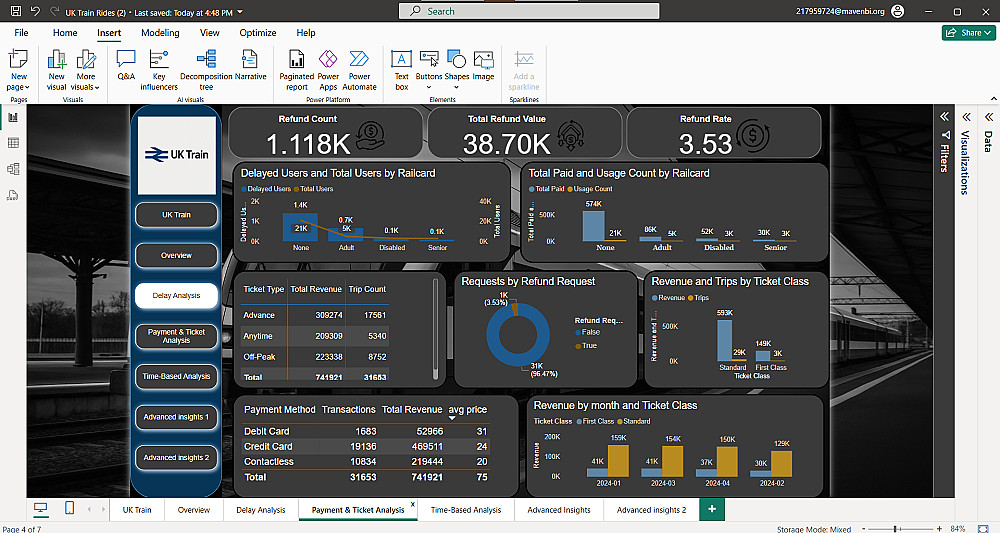This screenshot has width=1000, height=533.
Task: Click the Save icon in title bar
Action: click(x=14, y=11)
